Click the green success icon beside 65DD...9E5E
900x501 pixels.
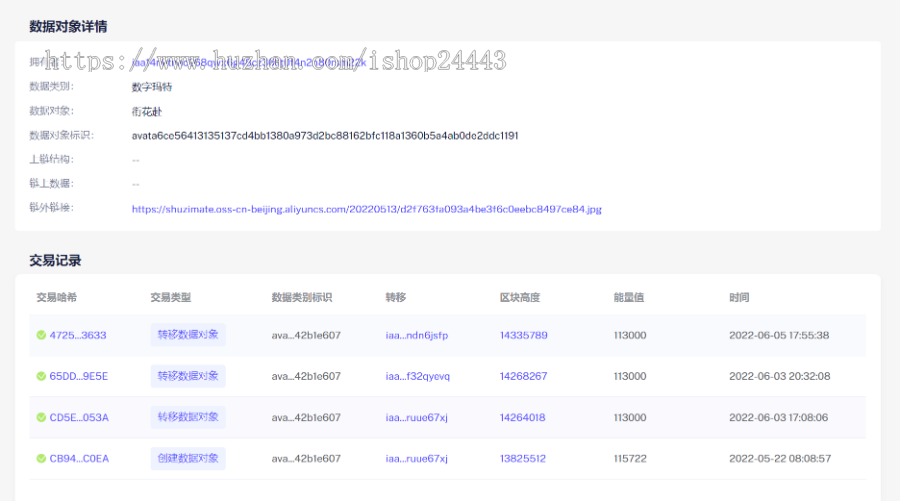point(41,376)
